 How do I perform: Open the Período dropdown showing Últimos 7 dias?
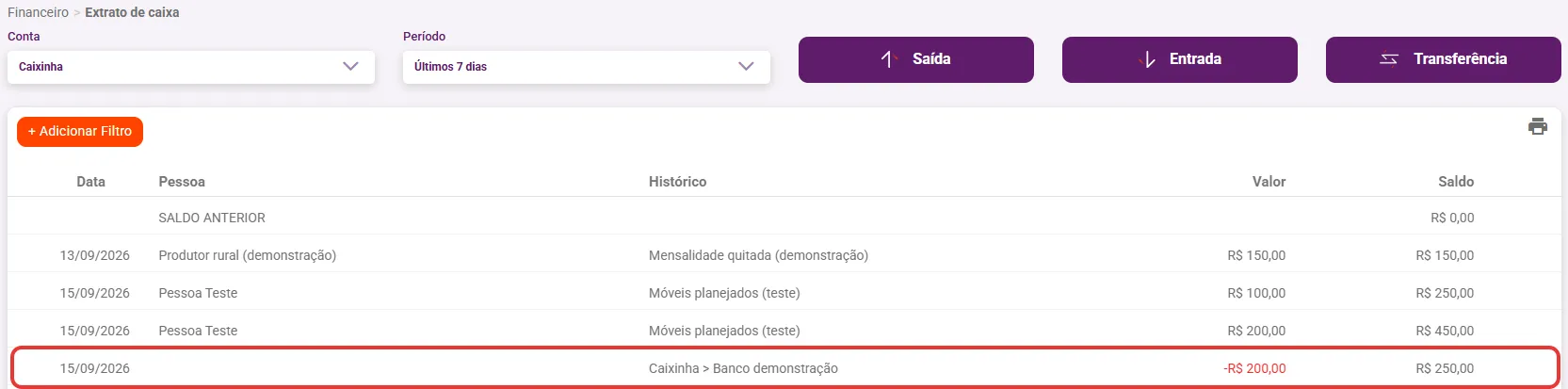[587, 67]
